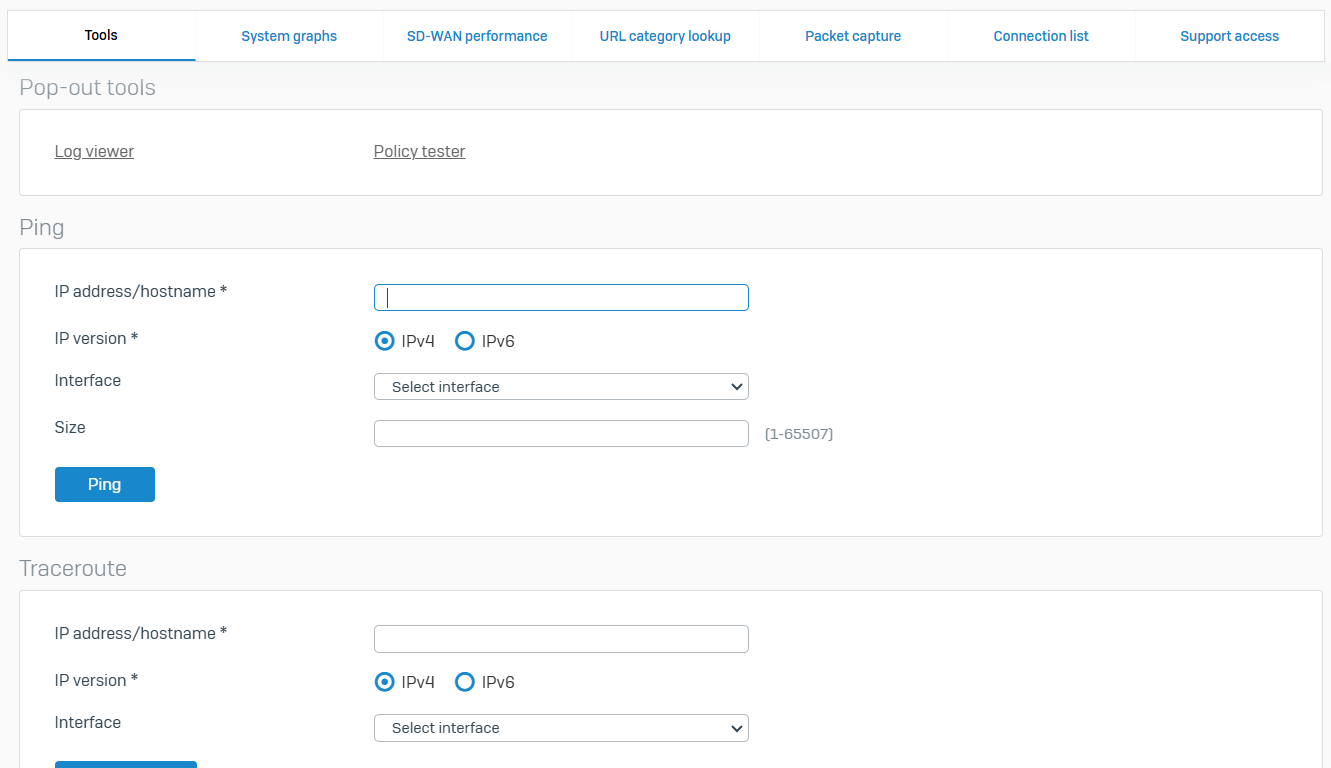Screen dimensions: 1331x768
Task: Switch to the Connection list tab
Action: [x=1041, y=36]
